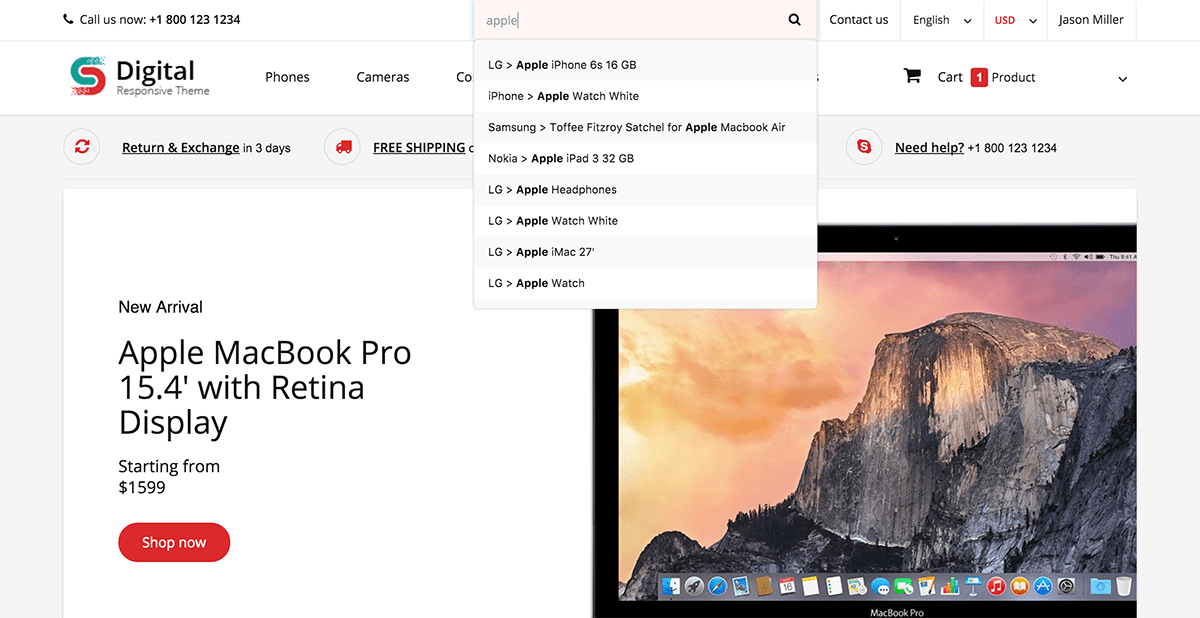
Task: Open the English language dropdown
Action: point(941,20)
